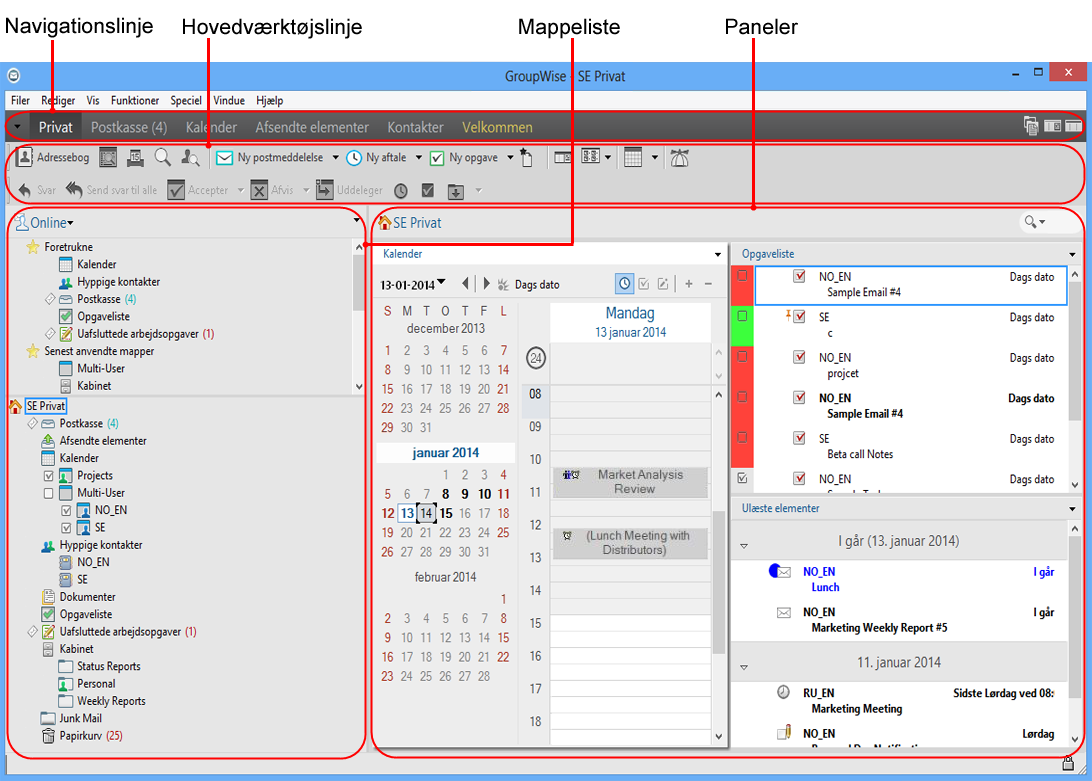
Task: Toggle the NO_EN sub-calendar checkbox
Action: (67, 511)
